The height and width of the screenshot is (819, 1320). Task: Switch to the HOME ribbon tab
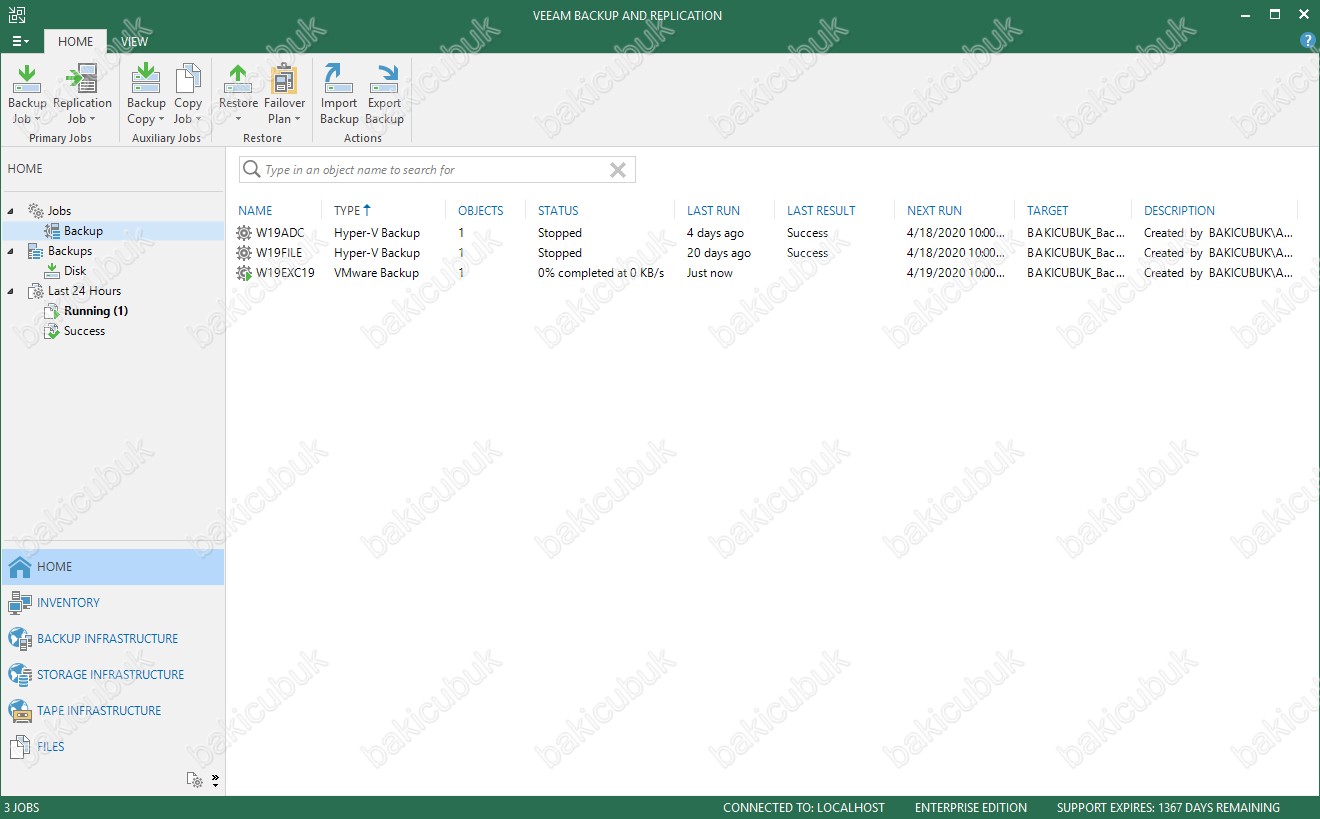[x=76, y=41]
